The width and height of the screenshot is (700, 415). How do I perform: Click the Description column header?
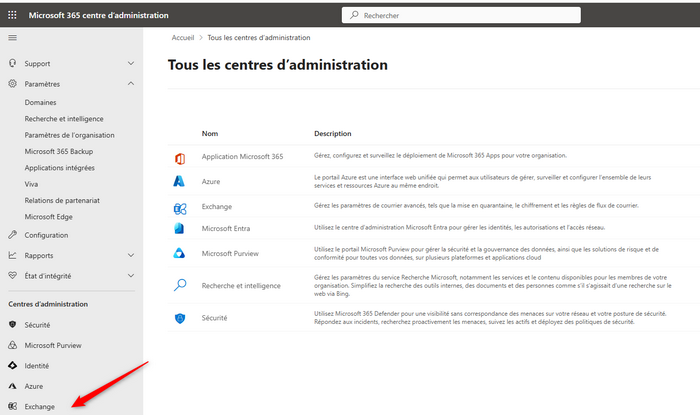(x=333, y=133)
